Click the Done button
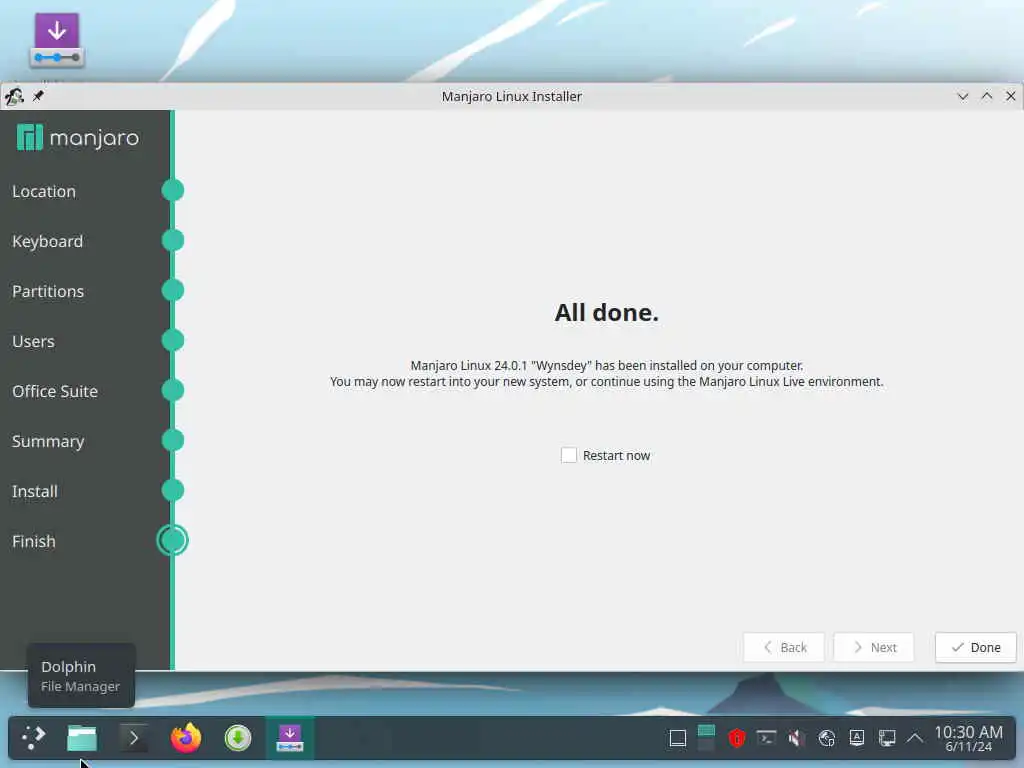Screen dimensions: 1024x768 click(x=976, y=647)
